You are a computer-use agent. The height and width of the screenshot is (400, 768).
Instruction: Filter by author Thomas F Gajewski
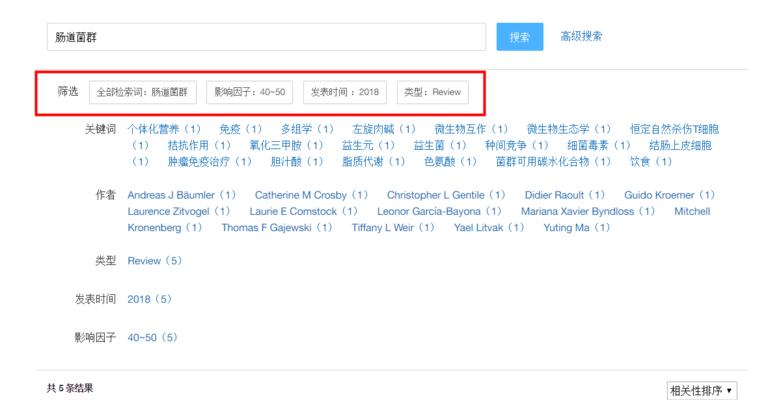(x=277, y=227)
